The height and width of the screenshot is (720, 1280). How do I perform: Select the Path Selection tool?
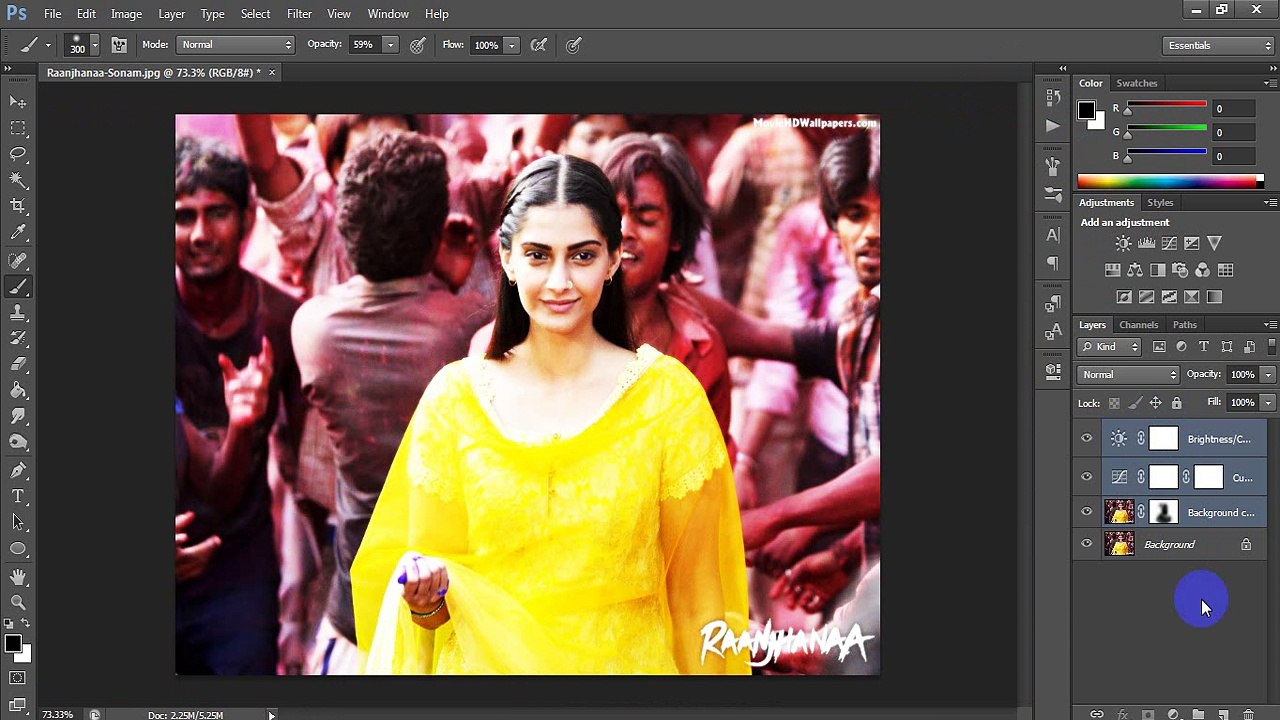point(18,522)
